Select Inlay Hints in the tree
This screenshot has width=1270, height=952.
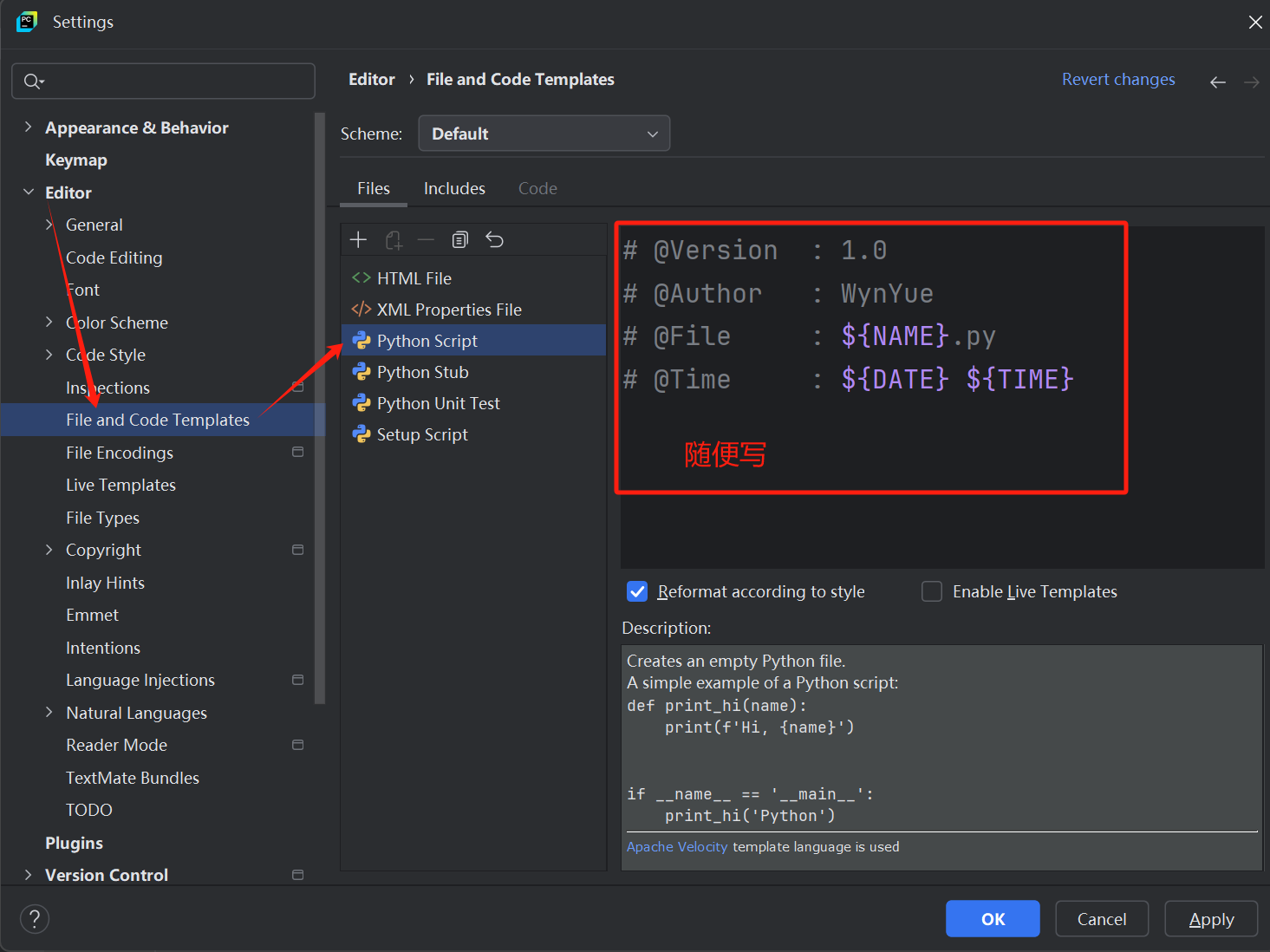pos(105,583)
